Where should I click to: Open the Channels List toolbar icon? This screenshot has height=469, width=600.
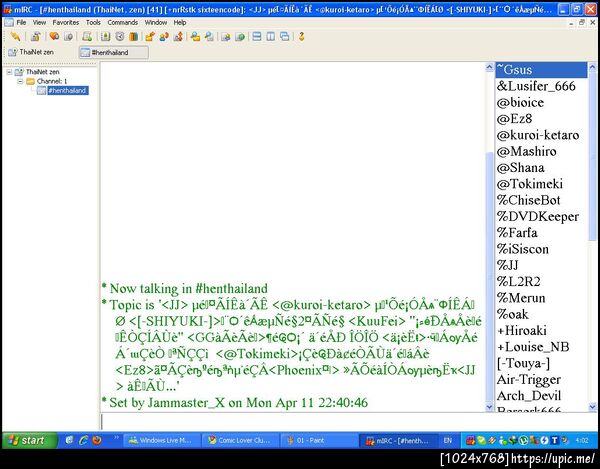tap(68, 37)
